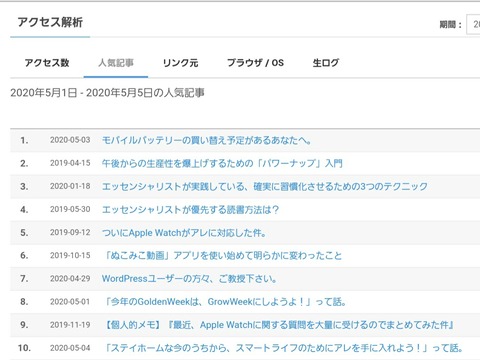This screenshot has width=480, height=360.
Task: Open エッセンシャリストが優先する読書方法 article
Action: coord(190,209)
